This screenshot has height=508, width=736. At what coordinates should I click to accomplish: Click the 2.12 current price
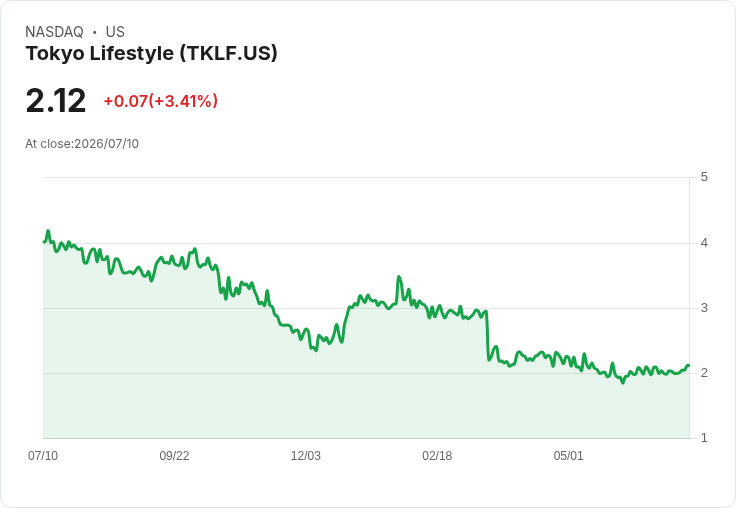(x=56, y=100)
